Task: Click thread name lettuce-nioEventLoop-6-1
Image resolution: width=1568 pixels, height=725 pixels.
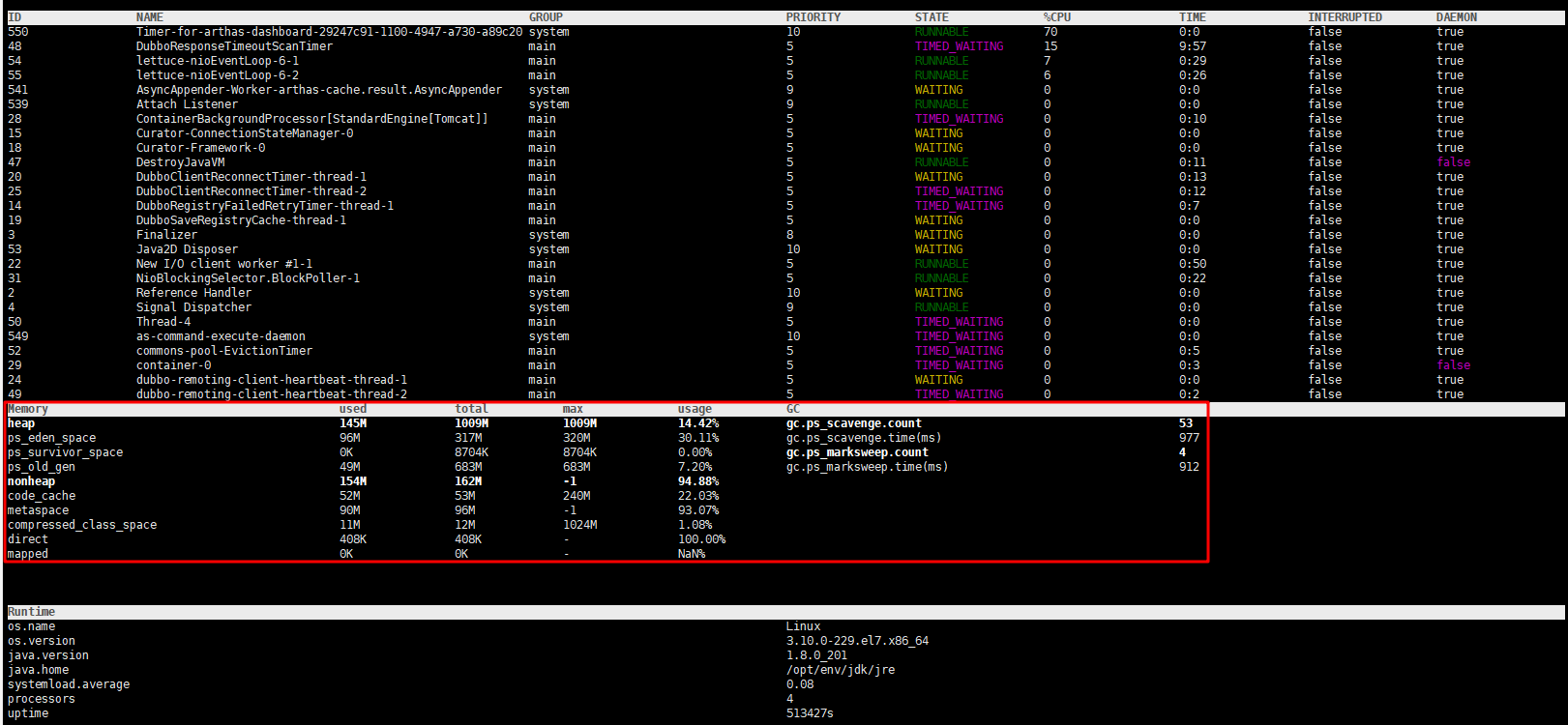Action: click(x=218, y=61)
